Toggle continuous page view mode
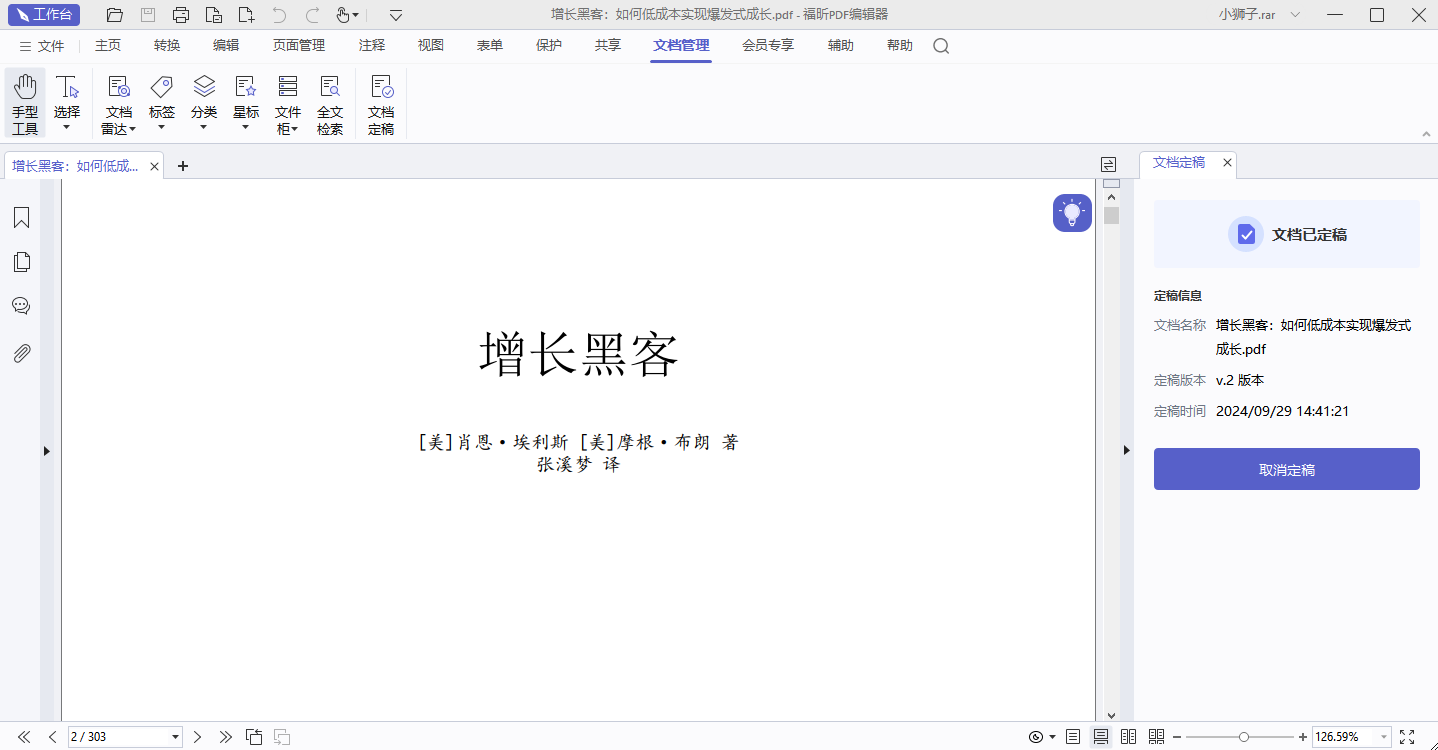Screen dimensions: 1438x750 1101,737
